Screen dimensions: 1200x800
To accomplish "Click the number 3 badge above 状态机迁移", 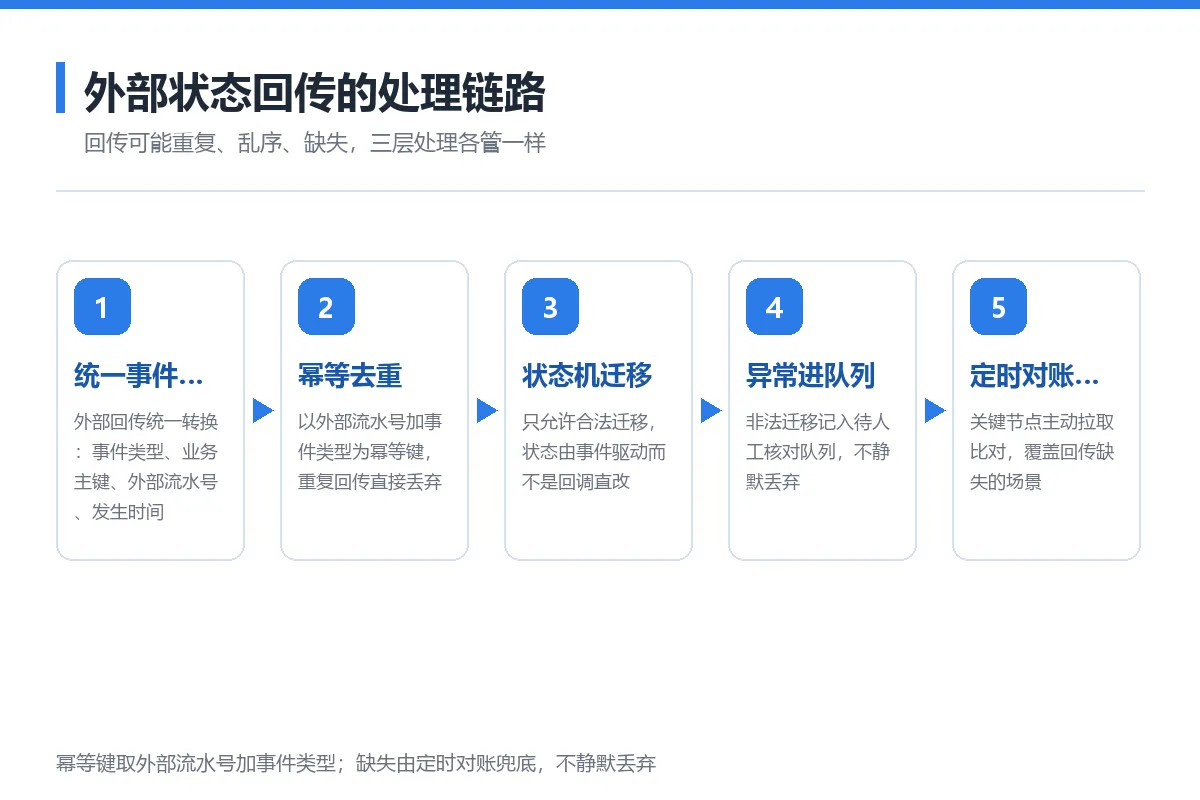I will coord(550,306).
